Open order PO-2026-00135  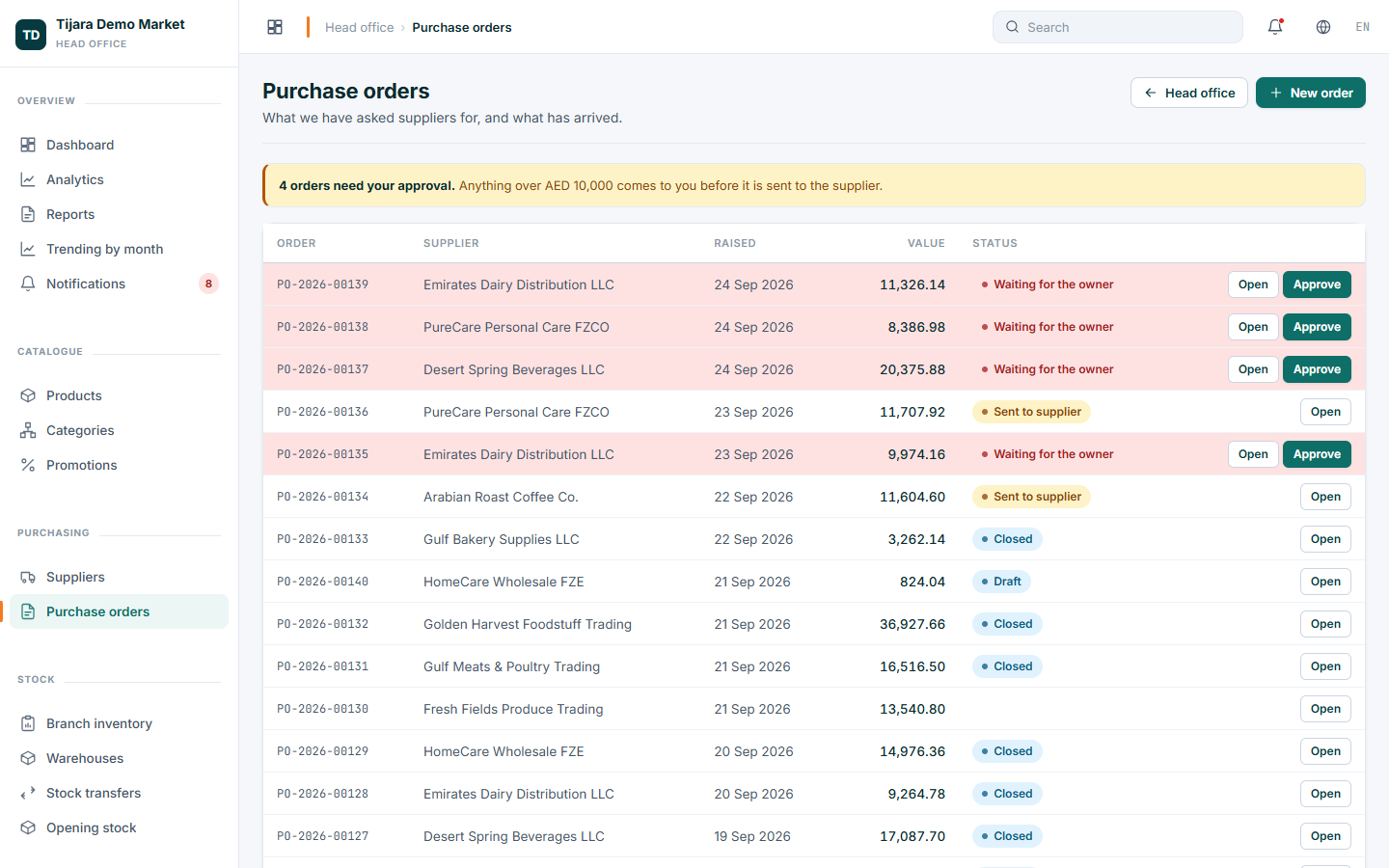tap(1253, 454)
